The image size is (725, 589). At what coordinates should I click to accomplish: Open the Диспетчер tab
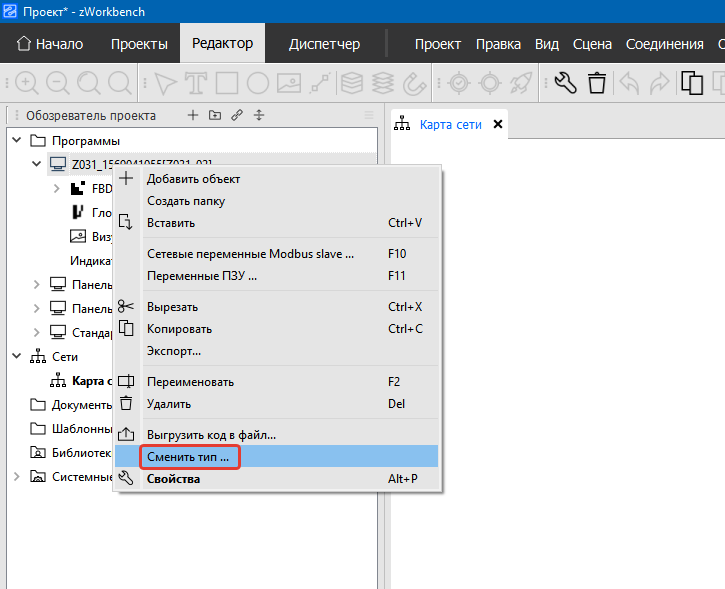[323, 44]
